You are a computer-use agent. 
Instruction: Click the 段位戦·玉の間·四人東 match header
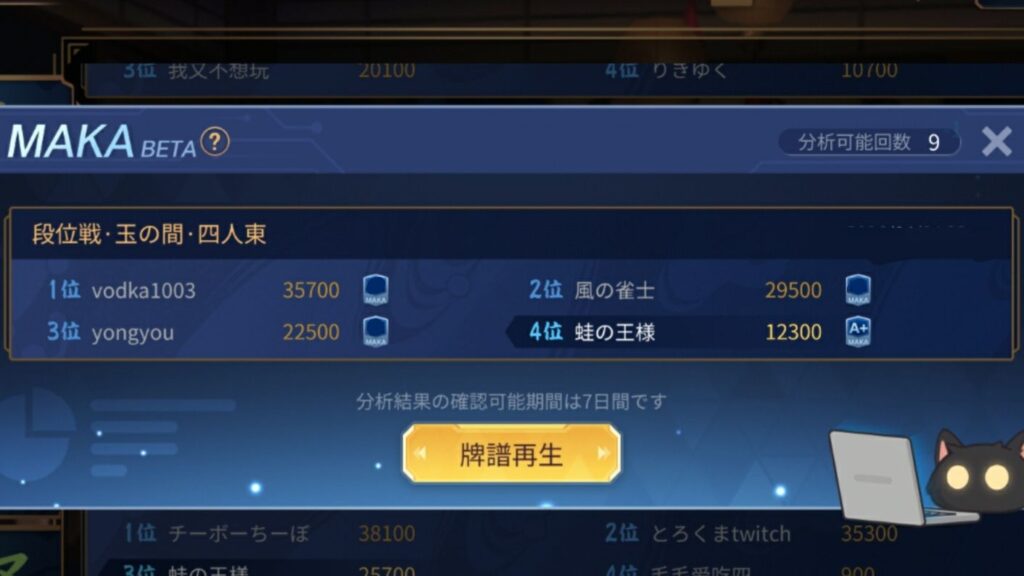click(149, 234)
